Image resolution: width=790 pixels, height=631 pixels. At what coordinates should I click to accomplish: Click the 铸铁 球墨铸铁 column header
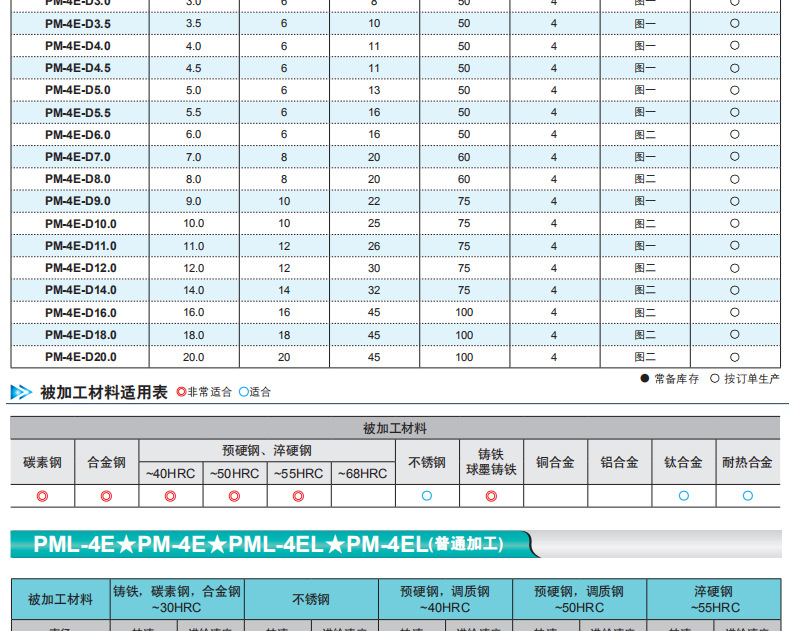click(491, 462)
